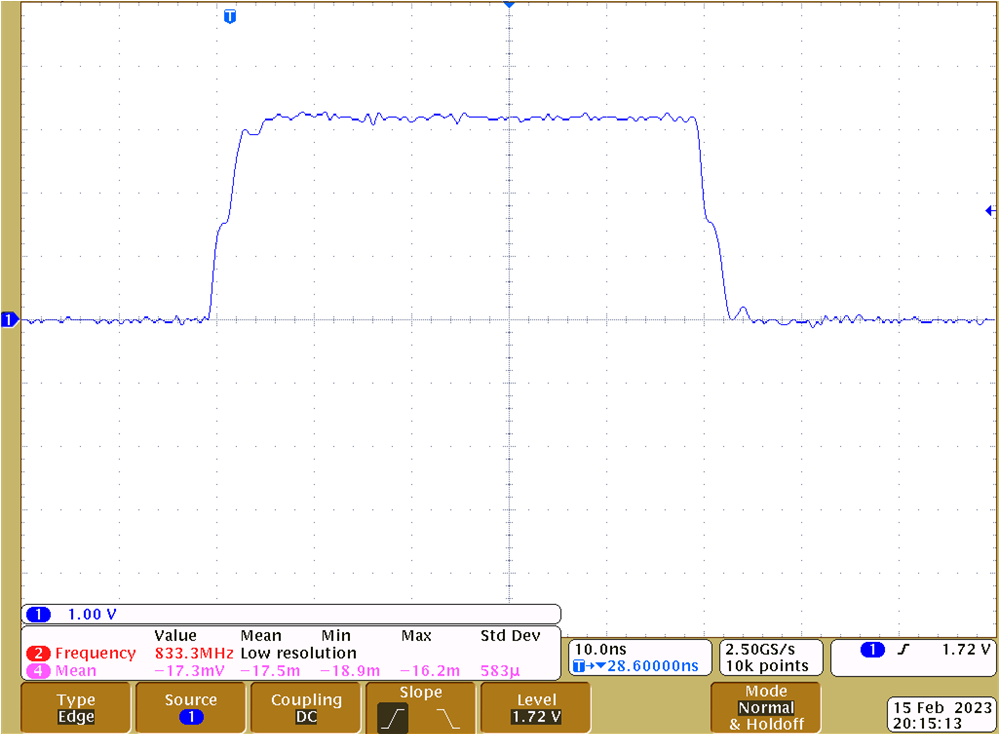The width and height of the screenshot is (1000, 735).
Task: Click channel 1 ground marker on left edge
Action: pos(8,320)
